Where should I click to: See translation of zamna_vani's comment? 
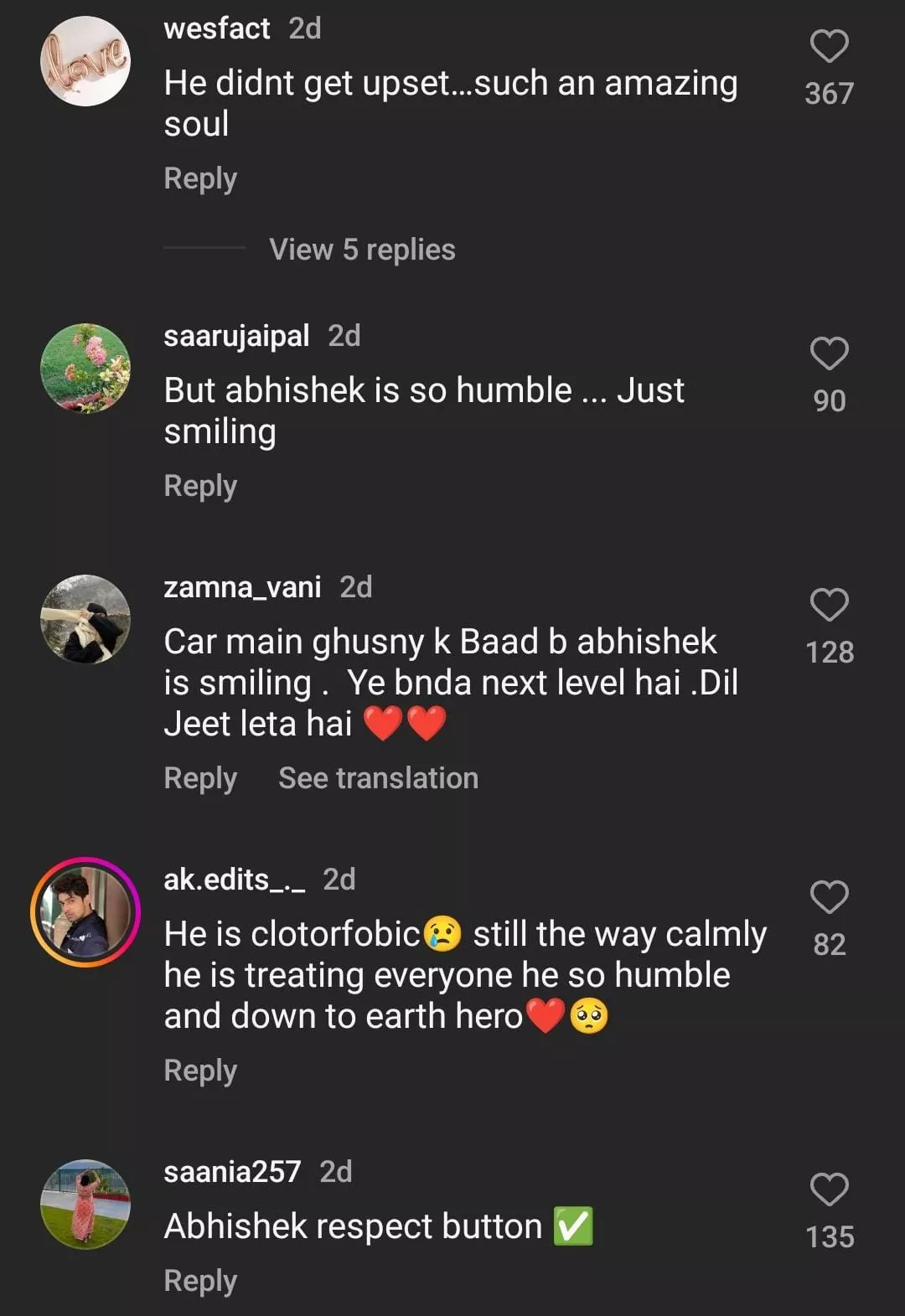pos(378,779)
